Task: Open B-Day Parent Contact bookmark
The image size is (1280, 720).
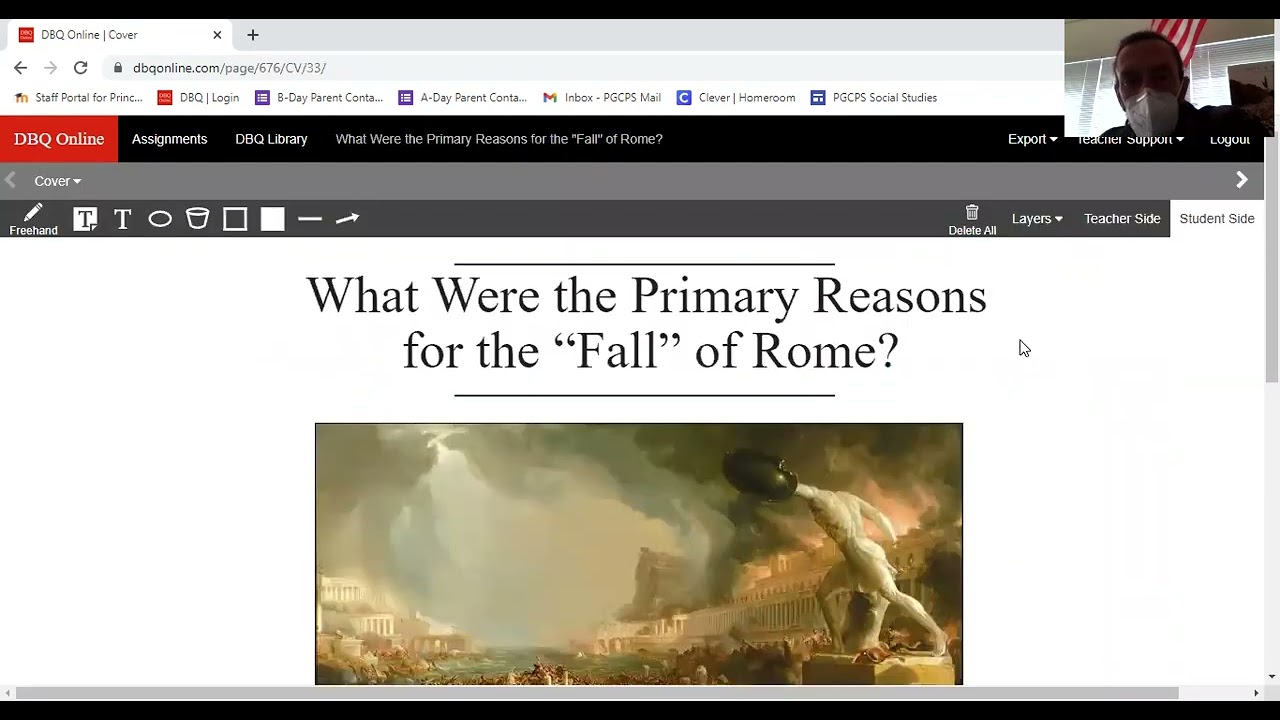Action: pos(319,98)
